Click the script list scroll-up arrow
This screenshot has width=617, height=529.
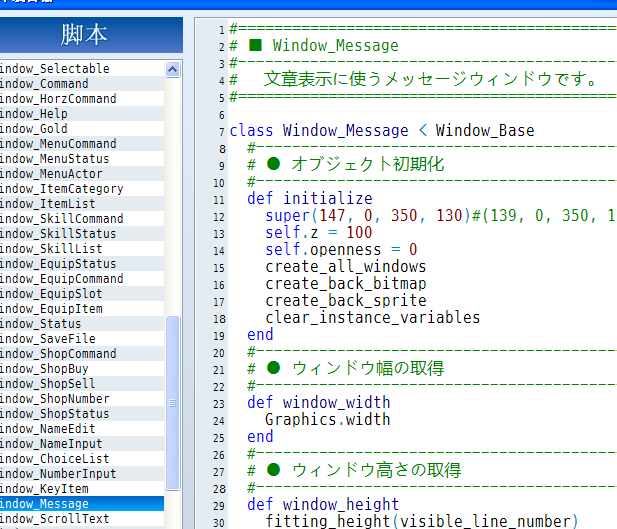tap(172, 70)
